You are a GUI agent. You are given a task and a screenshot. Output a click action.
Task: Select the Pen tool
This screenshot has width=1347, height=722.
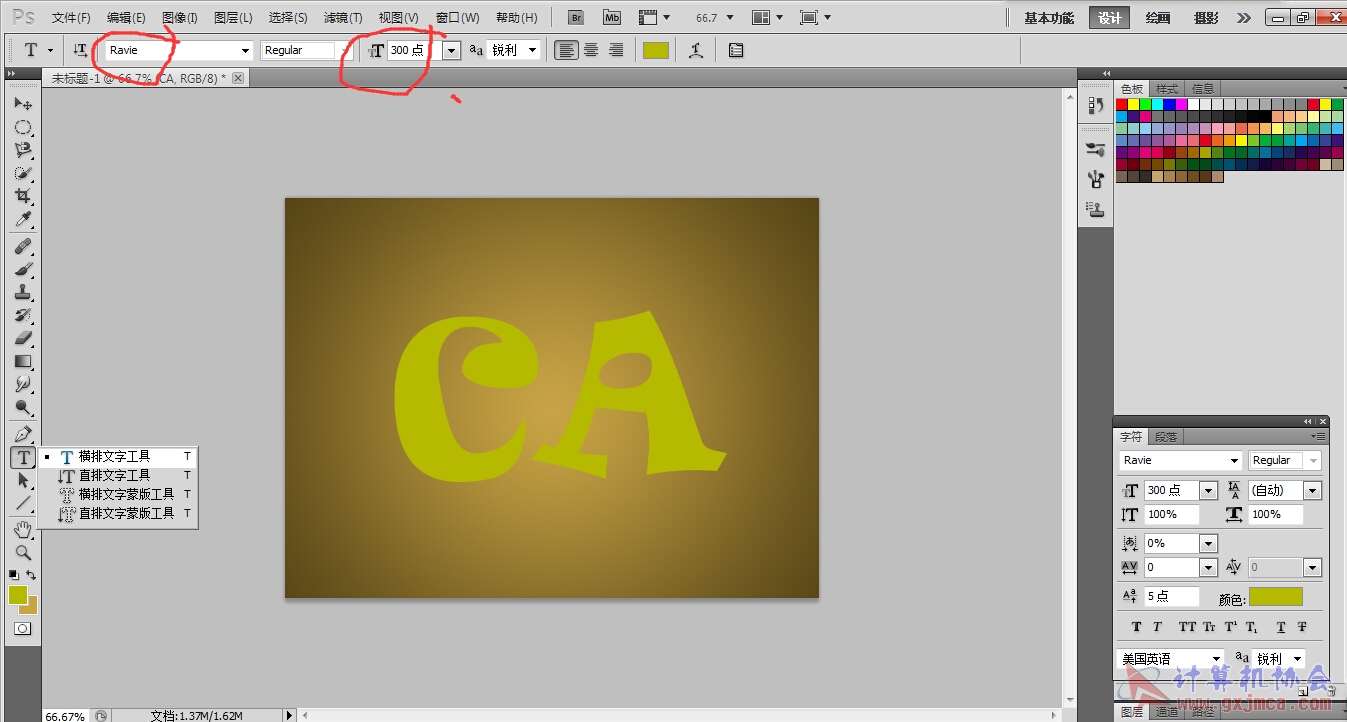(x=22, y=434)
